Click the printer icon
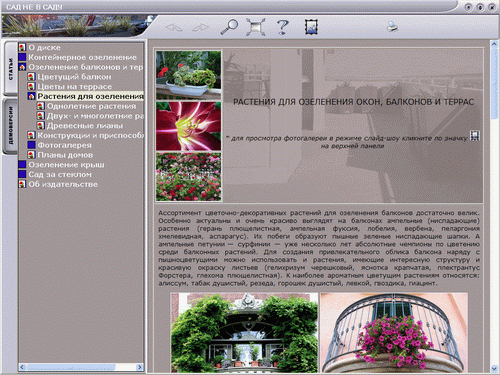This screenshot has height=375, width=500. pyautogui.click(x=392, y=26)
